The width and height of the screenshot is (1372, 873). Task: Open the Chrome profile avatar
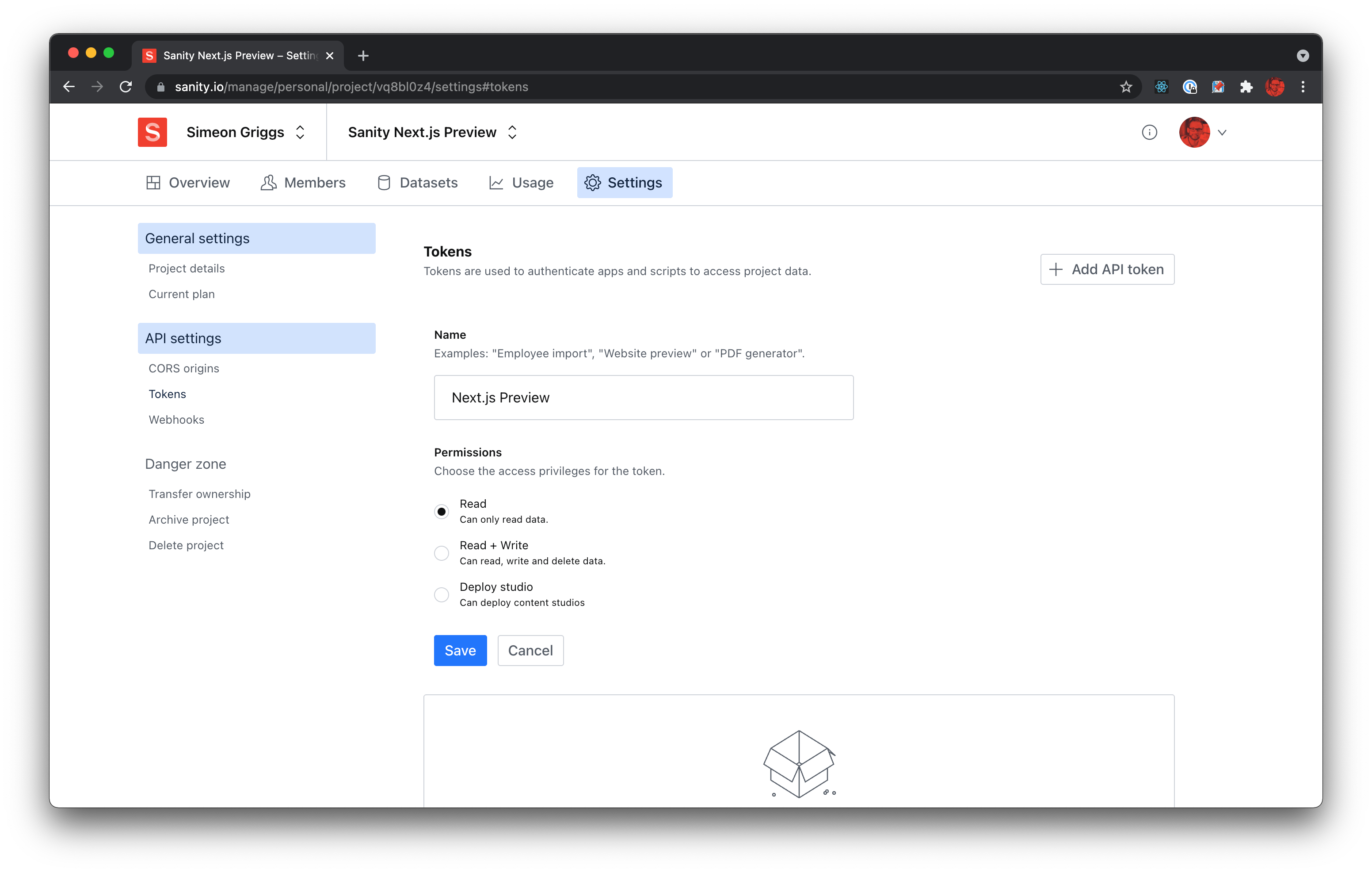click(x=1275, y=87)
